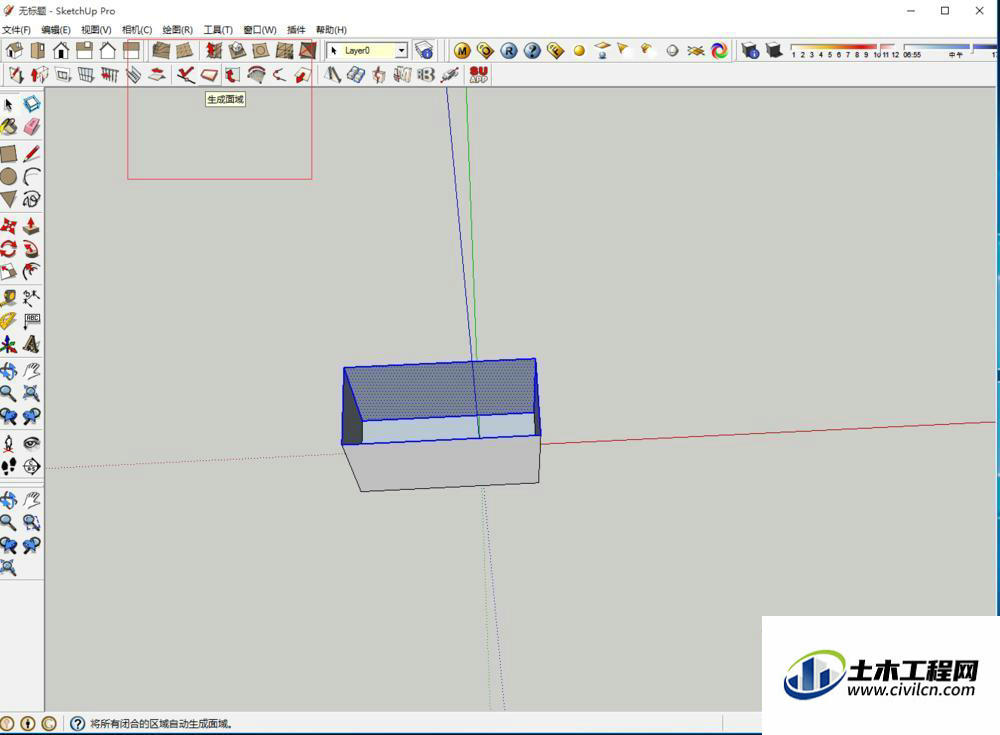
Task: Open the 编辑(E) menu
Action: [56, 30]
